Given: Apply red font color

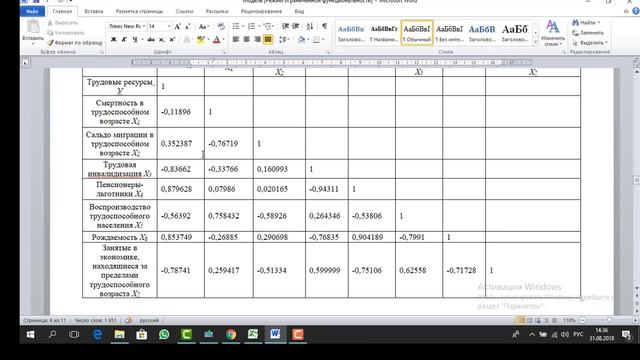Looking at the screenshot, I should pos(217,40).
